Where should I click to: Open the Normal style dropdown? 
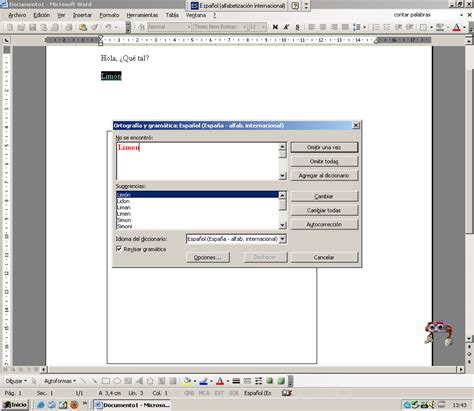pos(188,27)
